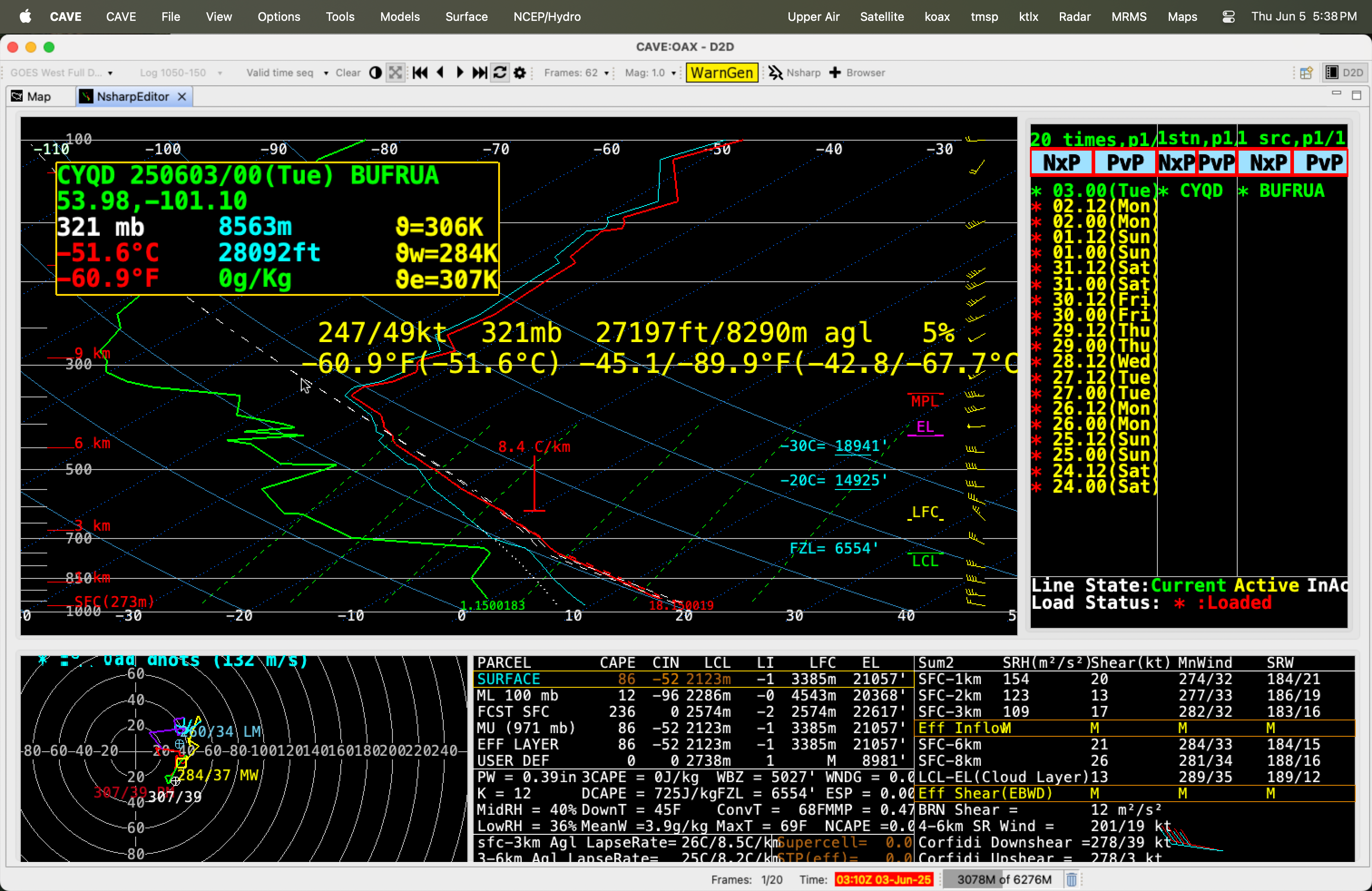
Task: Open the Satellite menu
Action: (882, 17)
